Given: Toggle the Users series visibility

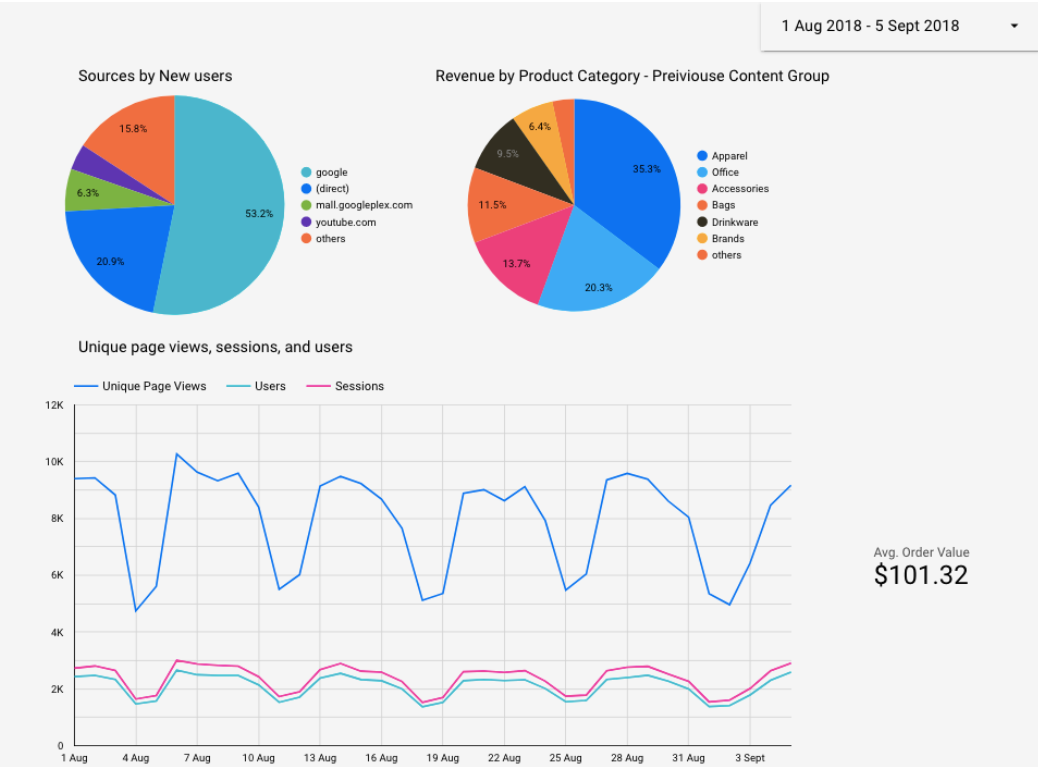Looking at the screenshot, I should tap(260, 386).
